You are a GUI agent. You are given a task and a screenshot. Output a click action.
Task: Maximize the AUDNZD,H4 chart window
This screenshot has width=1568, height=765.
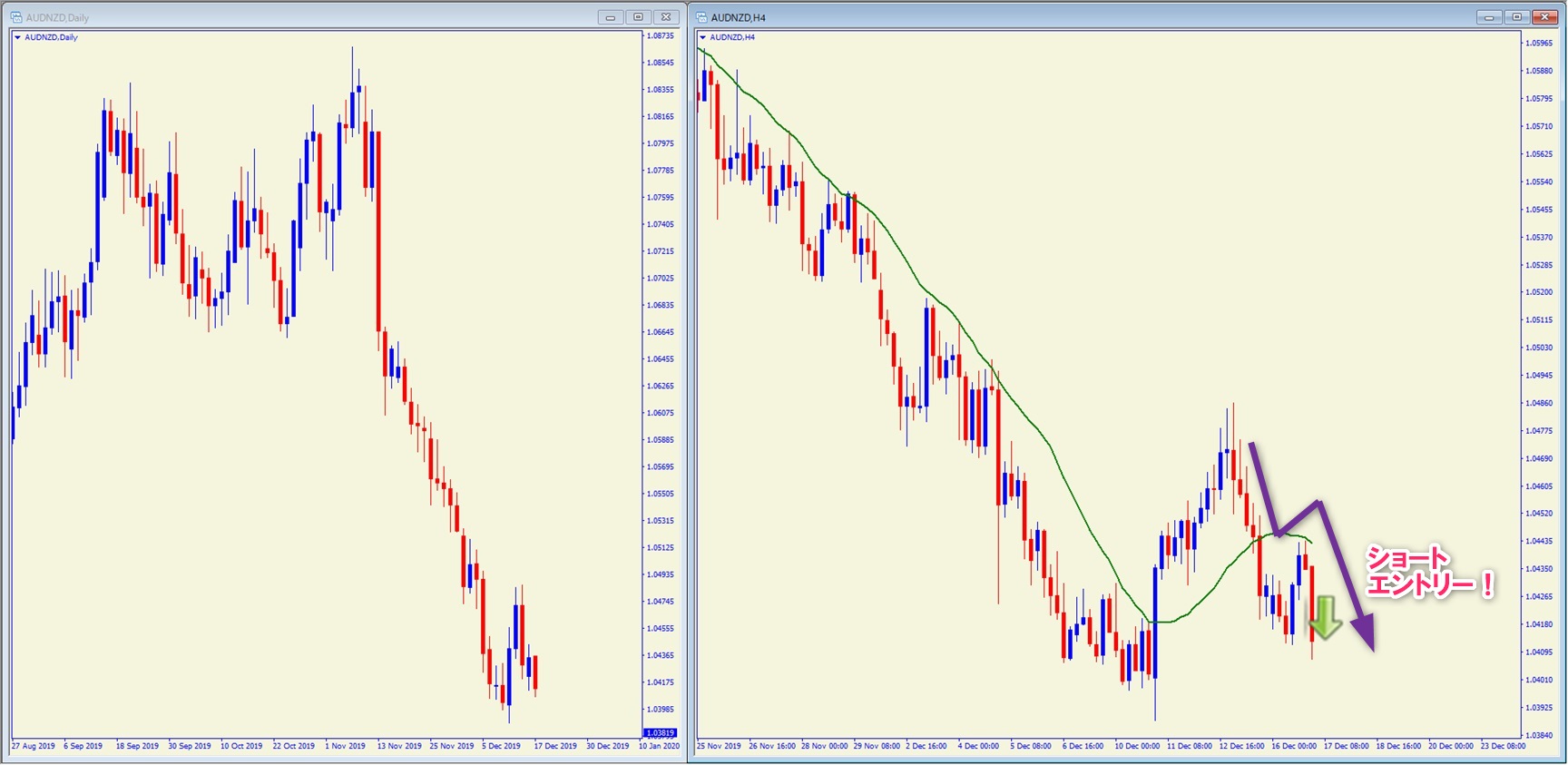point(1516,17)
